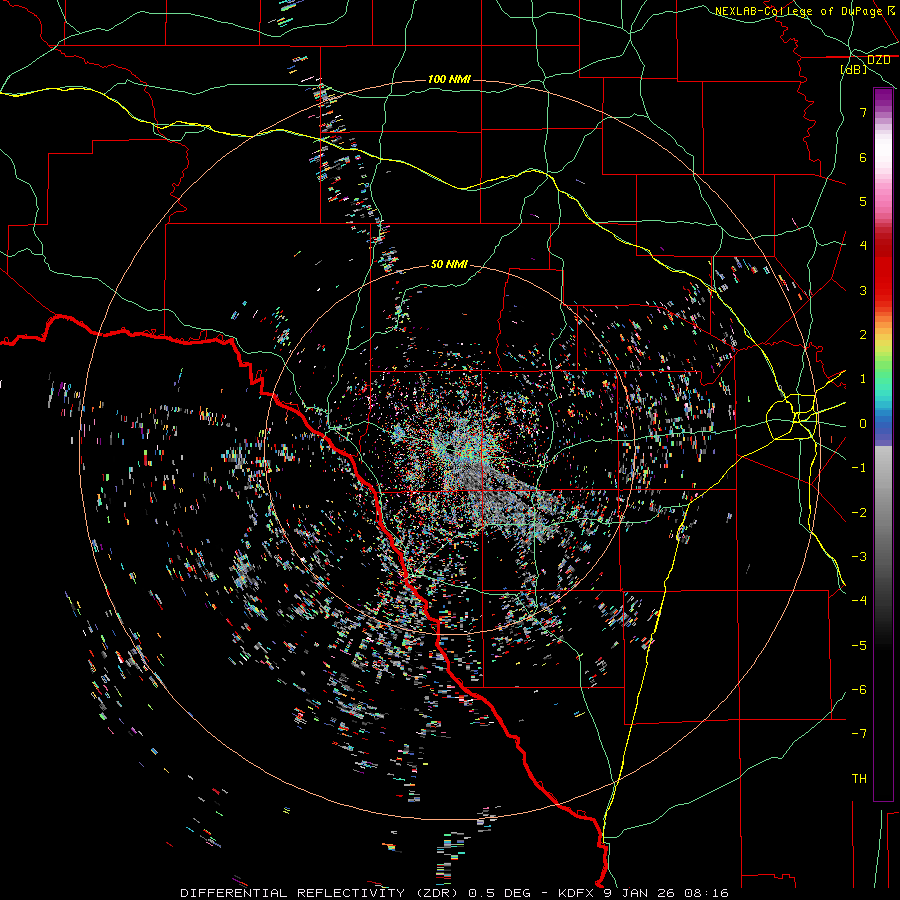
Task: Click the 3 value on color scale
Action: pyautogui.click(x=863, y=290)
